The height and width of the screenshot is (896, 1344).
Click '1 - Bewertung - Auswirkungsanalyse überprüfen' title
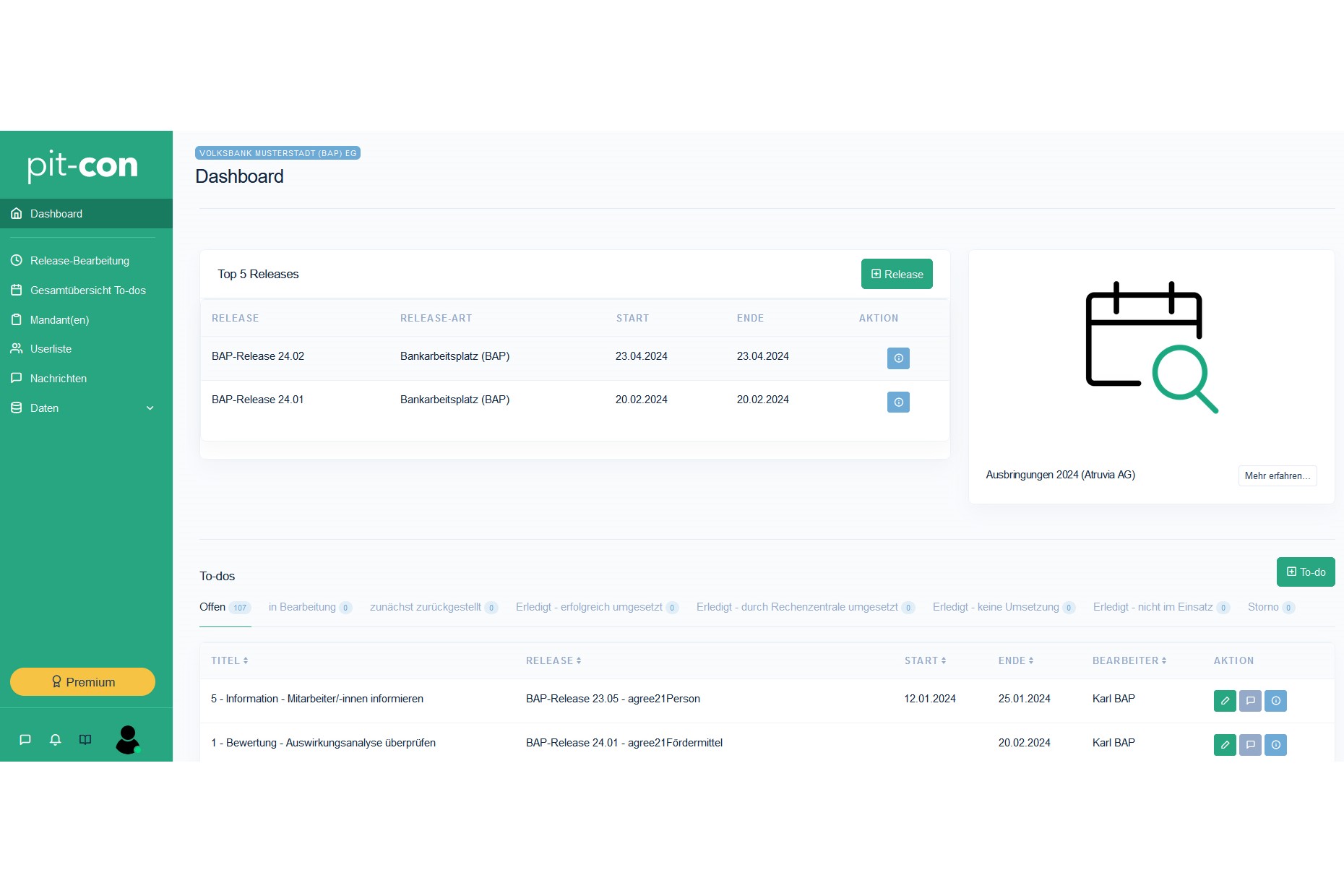point(323,743)
